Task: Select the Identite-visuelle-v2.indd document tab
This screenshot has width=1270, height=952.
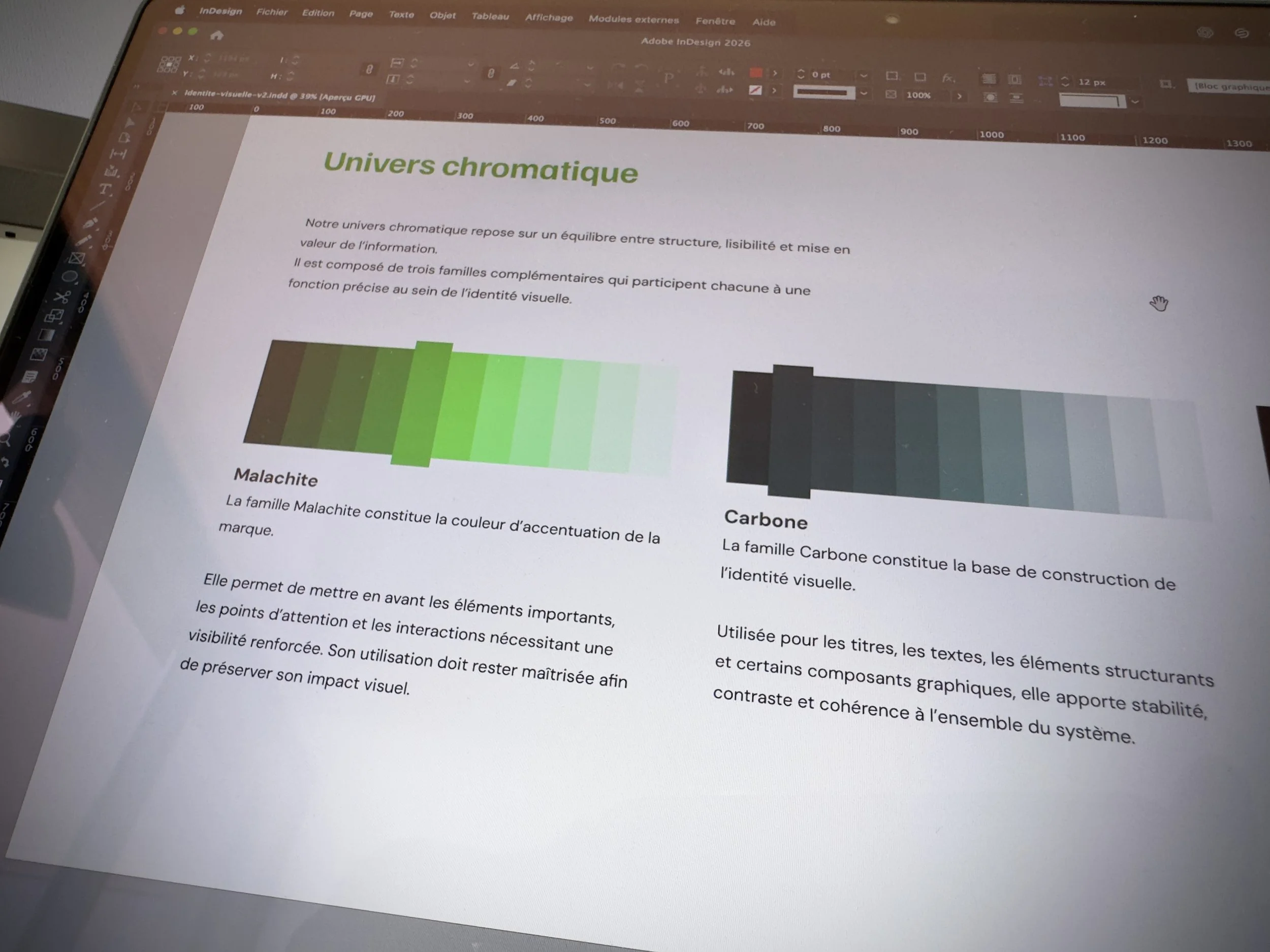Action: tap(279, 96)
